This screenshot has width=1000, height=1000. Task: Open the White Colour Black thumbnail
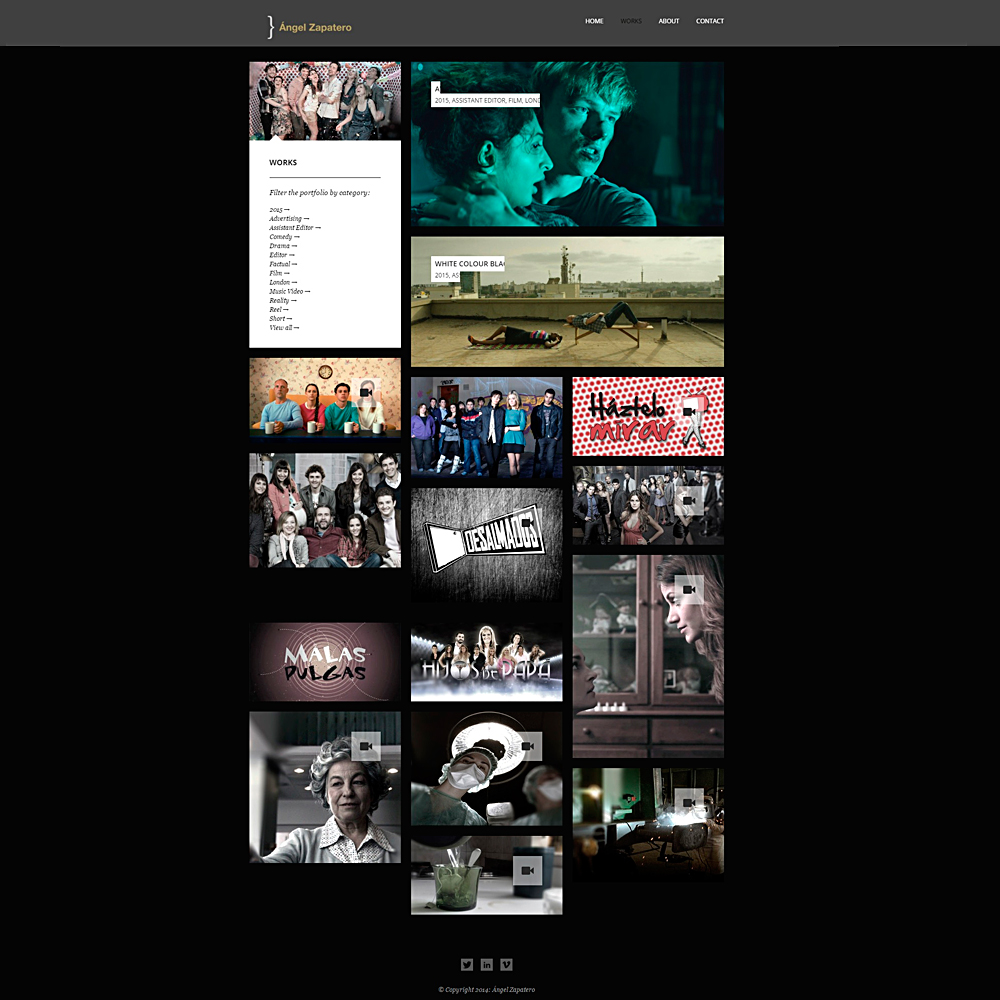tap(567, 301)
